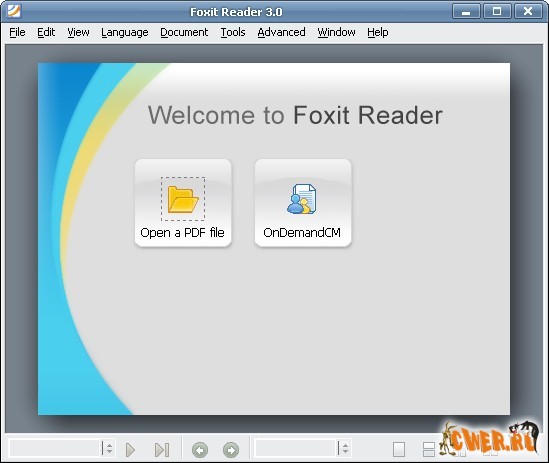Click inside the page number field

point(55,448)
